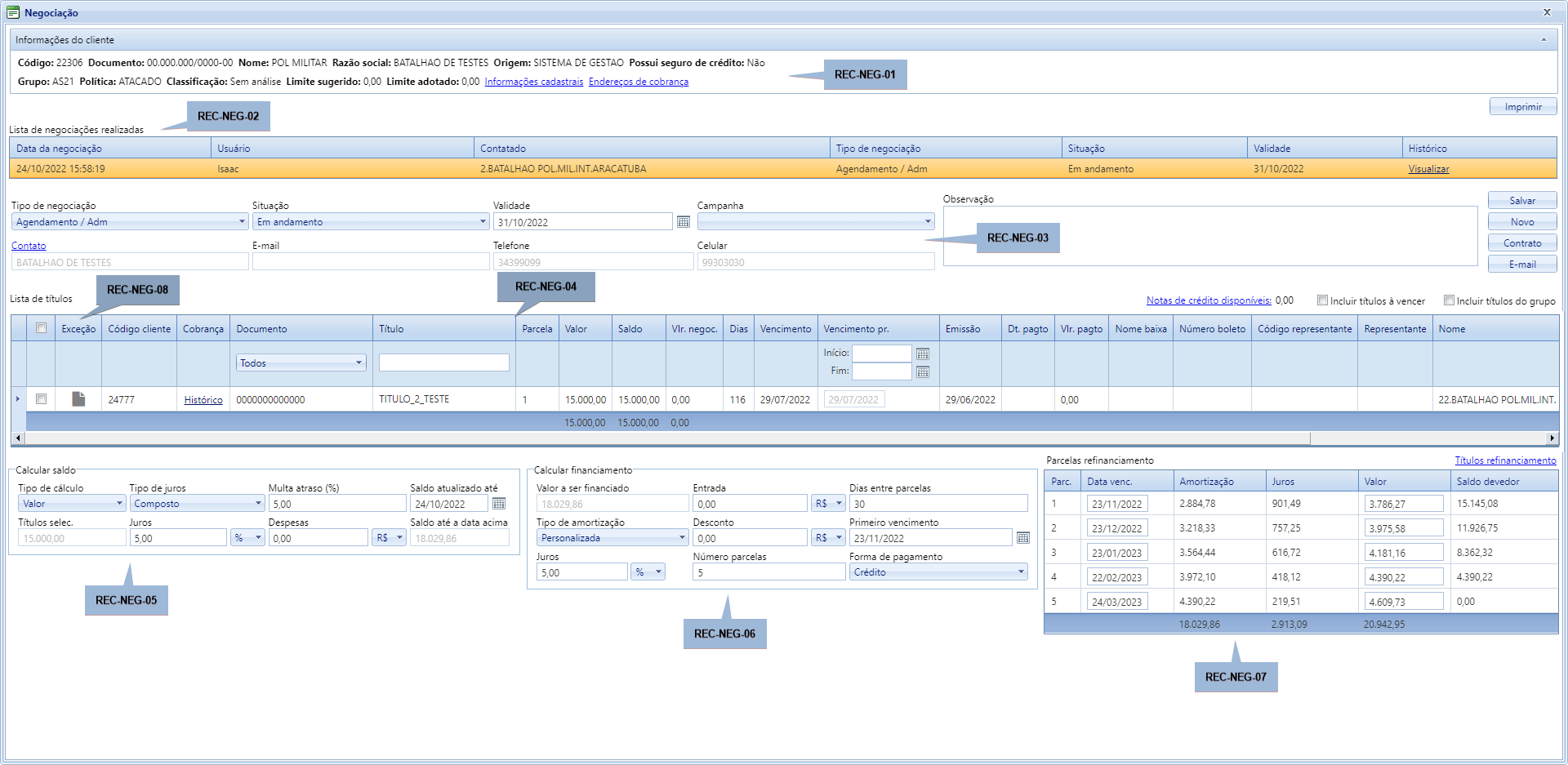
Task: Click Visualizar in the Histórico column
Action: (1428, 169)
